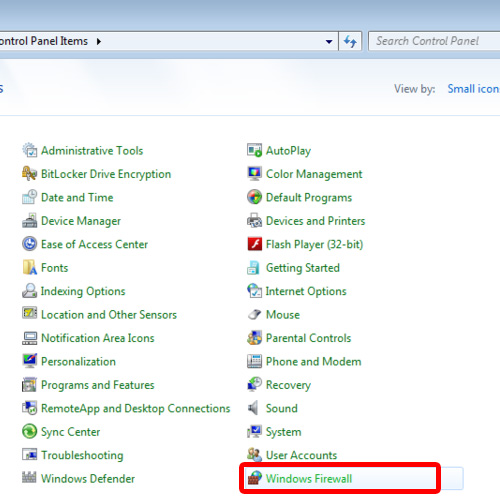This screenshot has width=500, height=500.
Task: Click the Sync Center green icon
Action: (x=29, y=431)
